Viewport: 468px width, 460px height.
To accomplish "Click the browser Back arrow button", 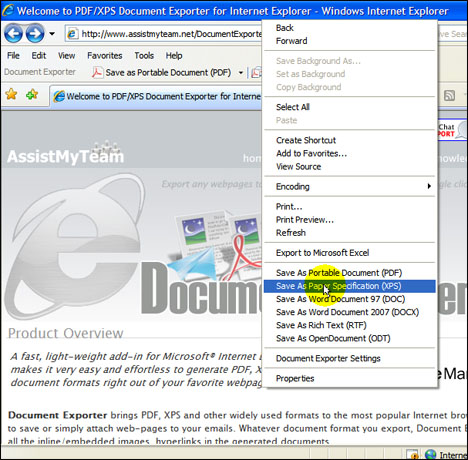I will pyautogui.click(x=13, y=33).
